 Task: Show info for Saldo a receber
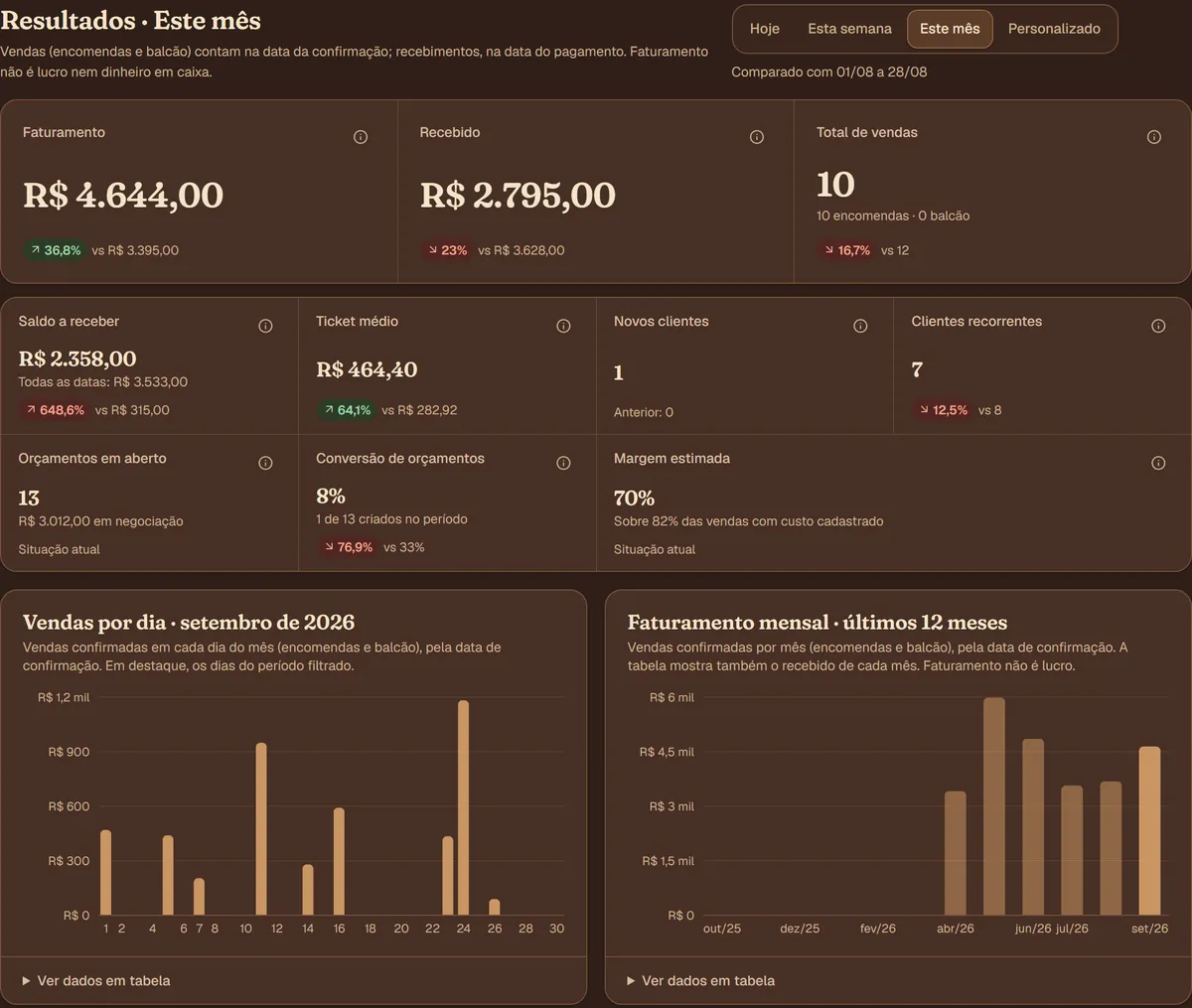pos(265,326)
